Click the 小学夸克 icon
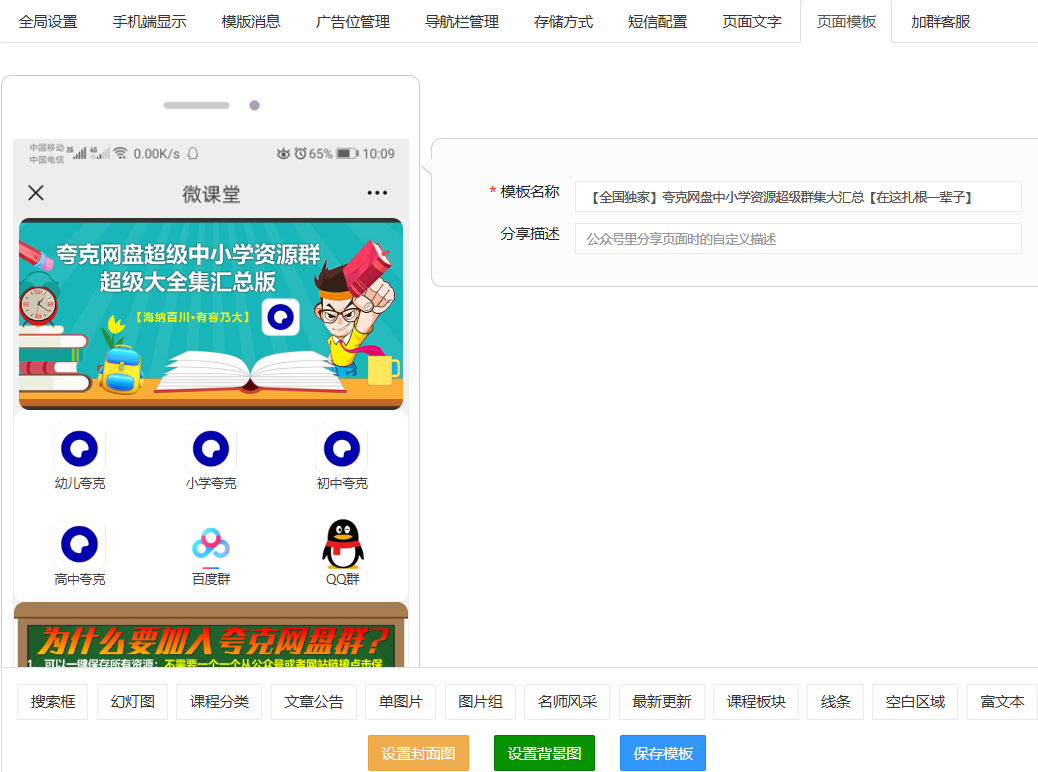Screen dimensions: 1038x772 click(210, 451)
